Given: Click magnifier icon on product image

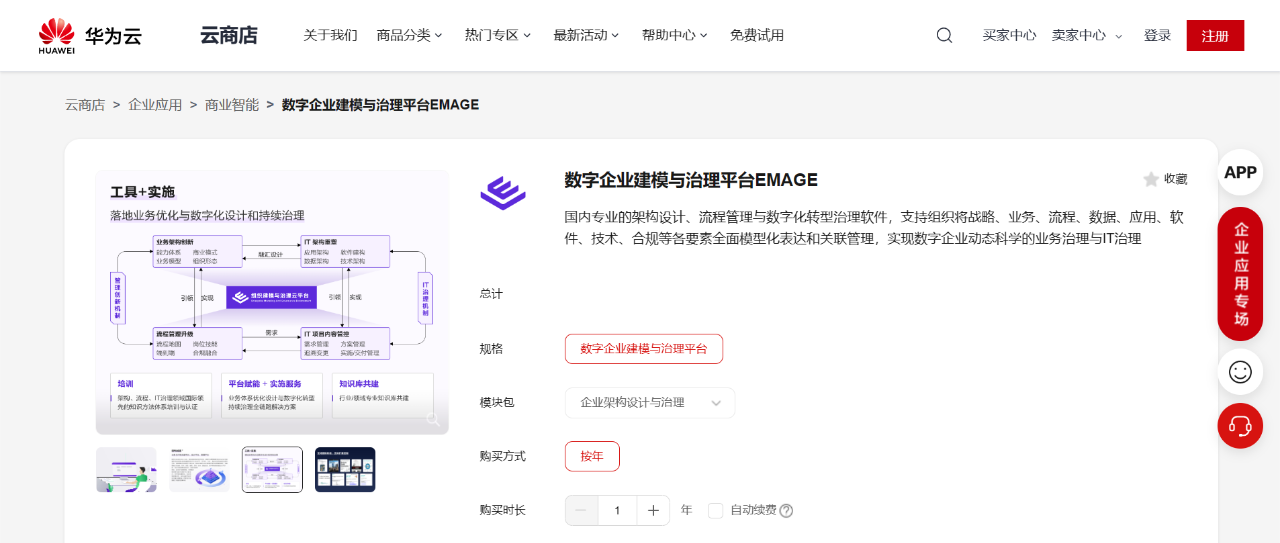Looking at the screenshot, I should (433, 419).
